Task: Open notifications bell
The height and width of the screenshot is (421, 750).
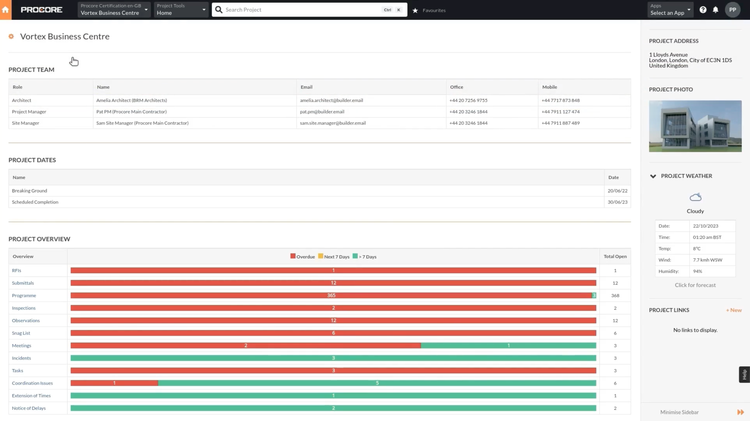Action: coord(716,10)
